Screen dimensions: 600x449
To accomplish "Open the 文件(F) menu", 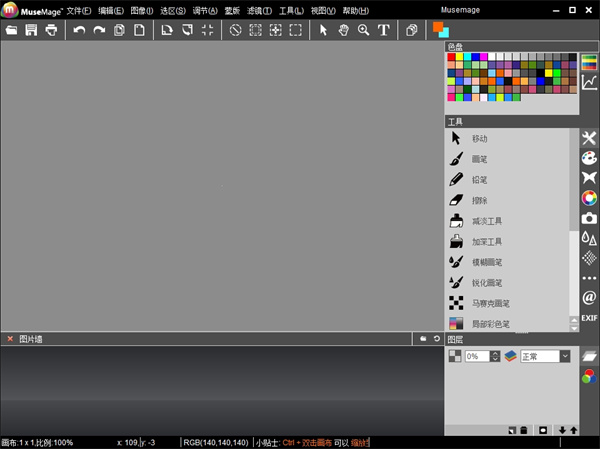I will (79, 10).
